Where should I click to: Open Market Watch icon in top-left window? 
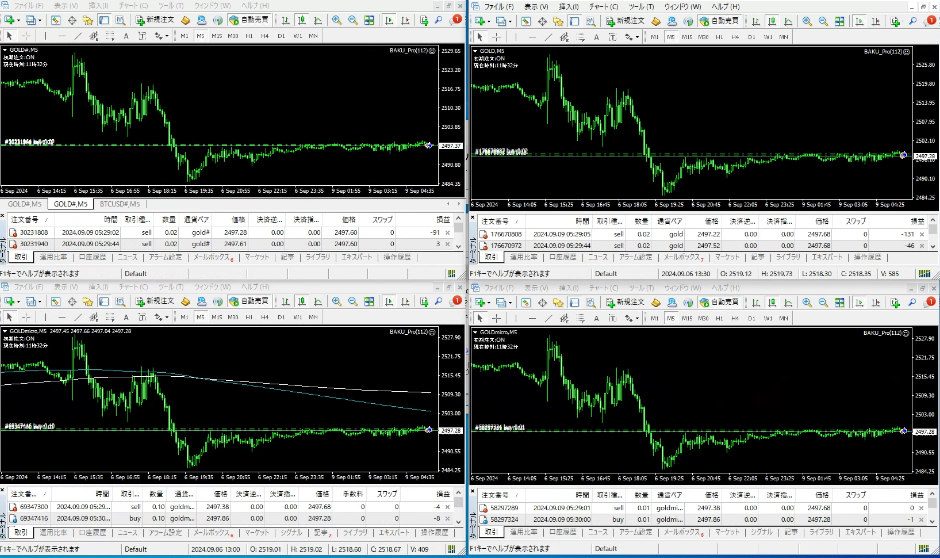[55, 20]
